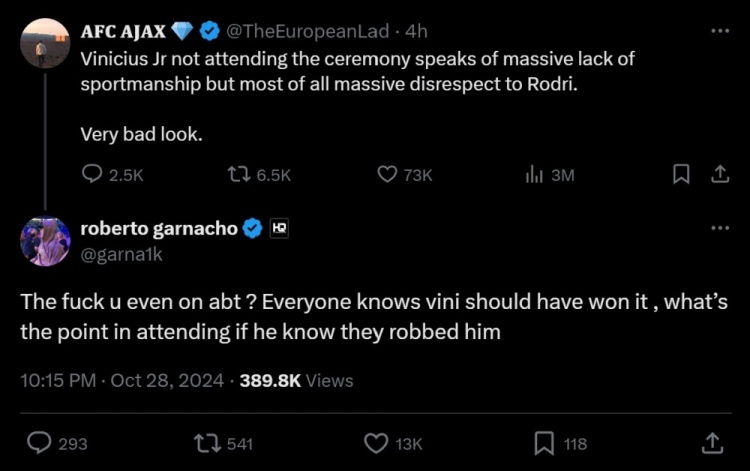The width and height of the screenshot is (750, 471).
Task: Open more options for roberto garnacho tweet
Action: (x=719, y=228)
